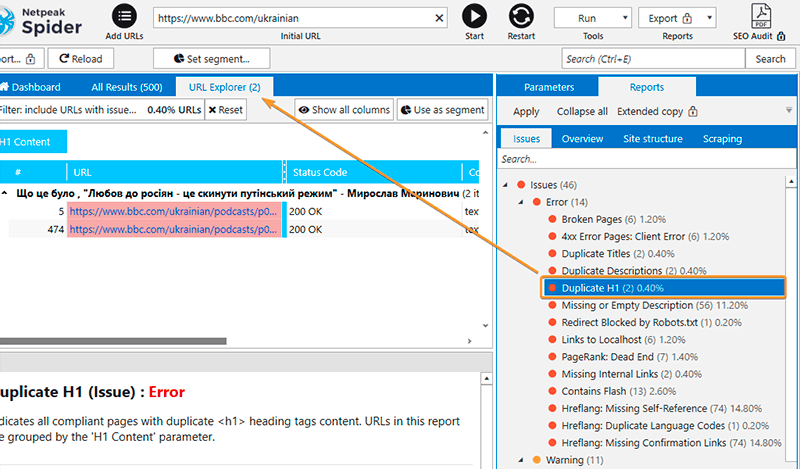The width and height of the screenshot is (800, 469).
Task: Reset the current filter
Action: point(226,110)
